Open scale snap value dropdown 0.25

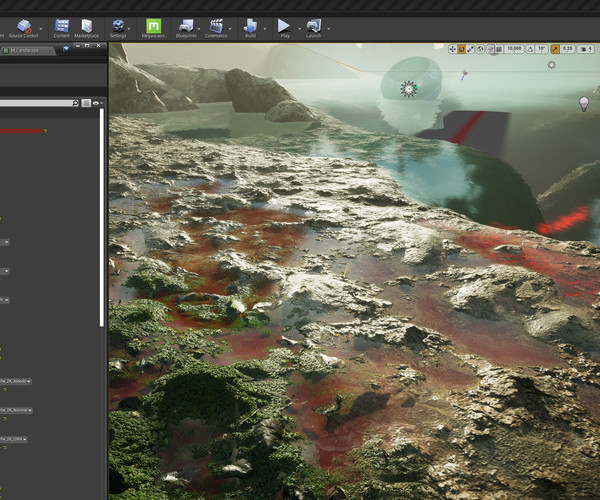(x=567, y=49)
